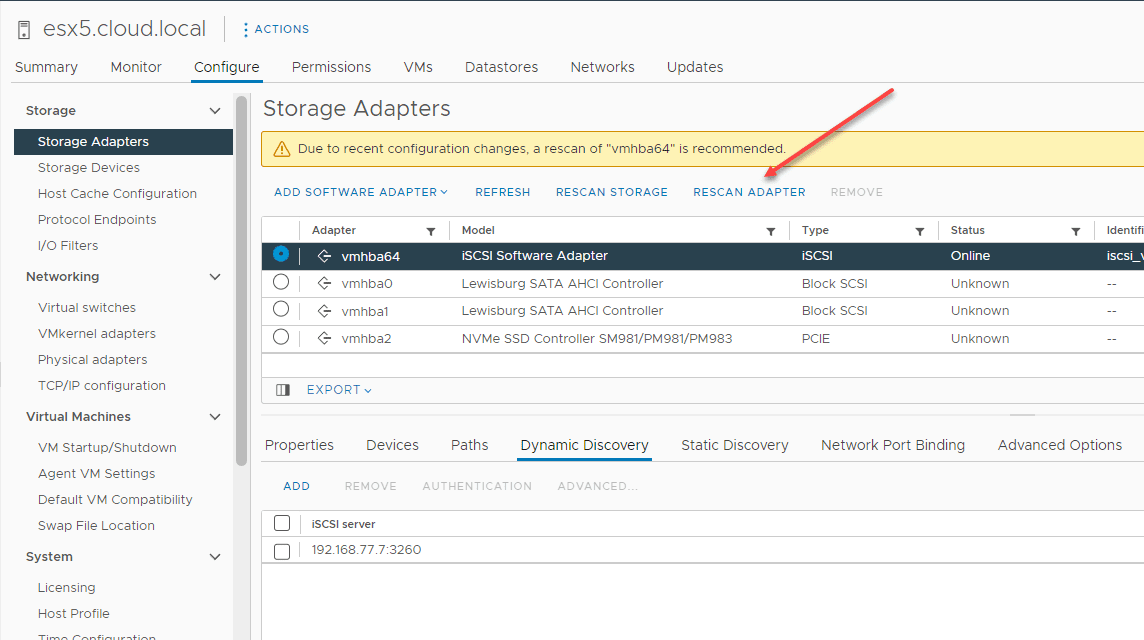The height and width of the screenshot is (640, 1144).
Task: Click the sidebar vertical scrollbar
Action: coord(241,280)
